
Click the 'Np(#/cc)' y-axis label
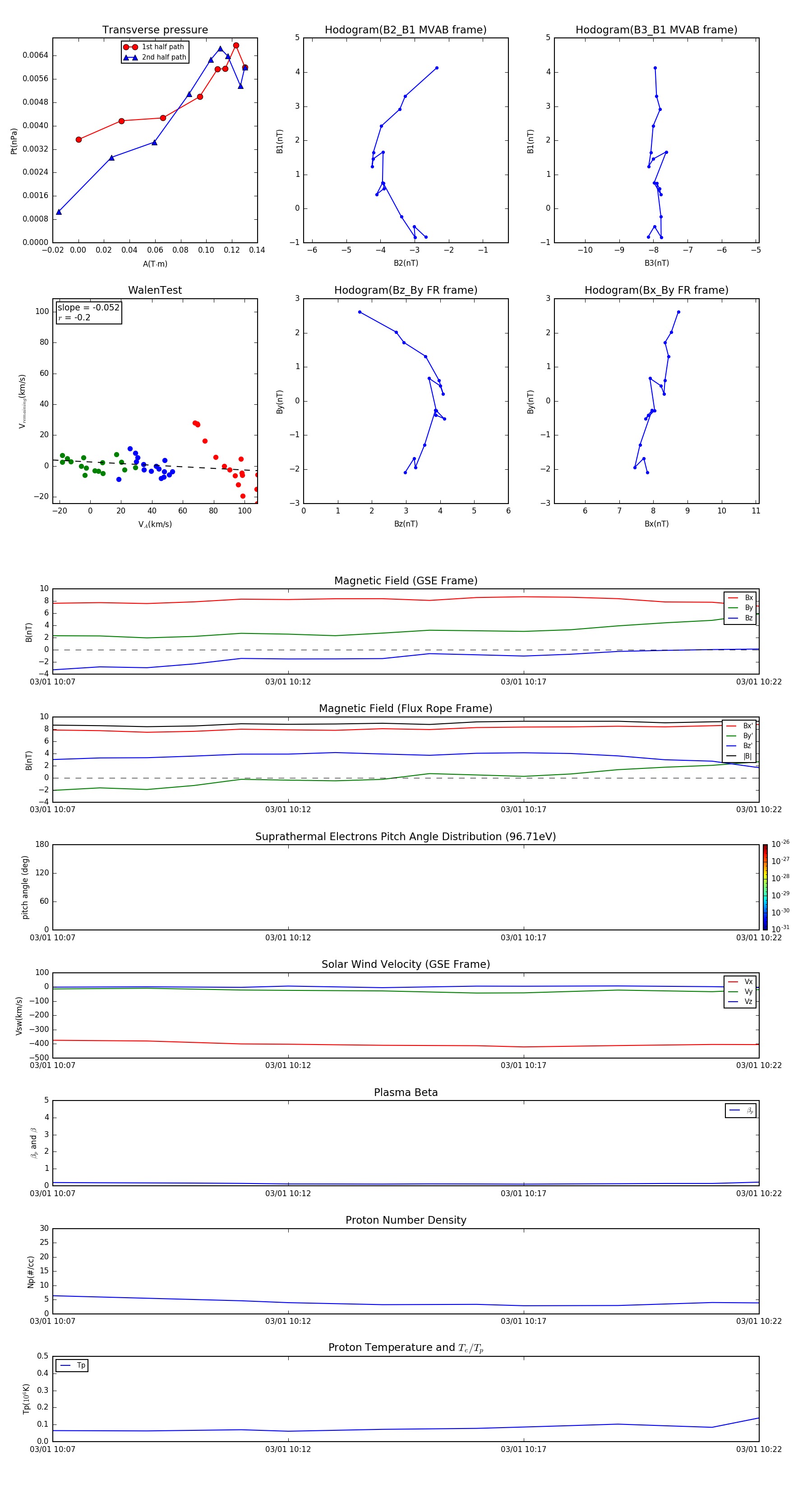pos(31,1271)
